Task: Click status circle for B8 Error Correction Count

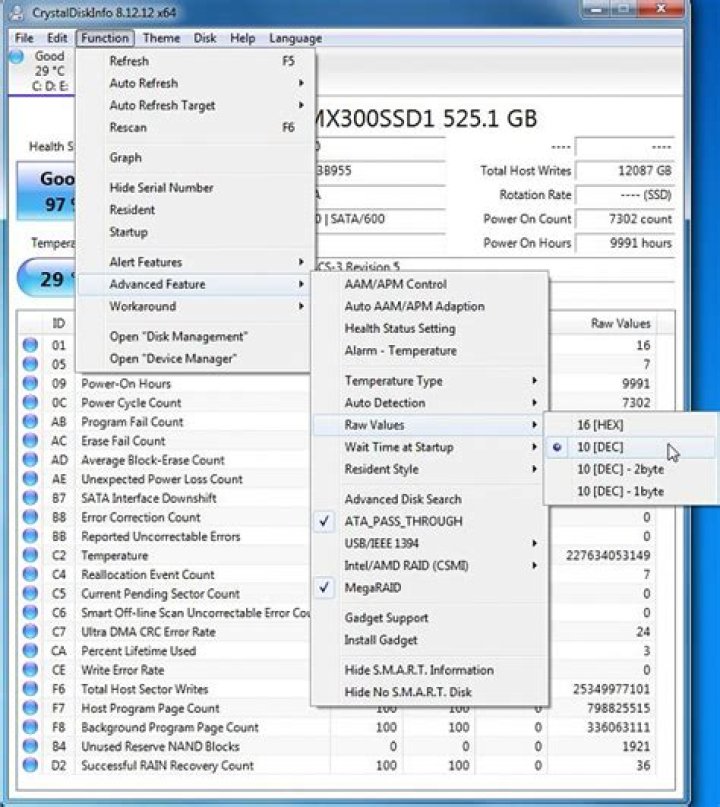Action: pyautogui.click(x=30, y=517)
